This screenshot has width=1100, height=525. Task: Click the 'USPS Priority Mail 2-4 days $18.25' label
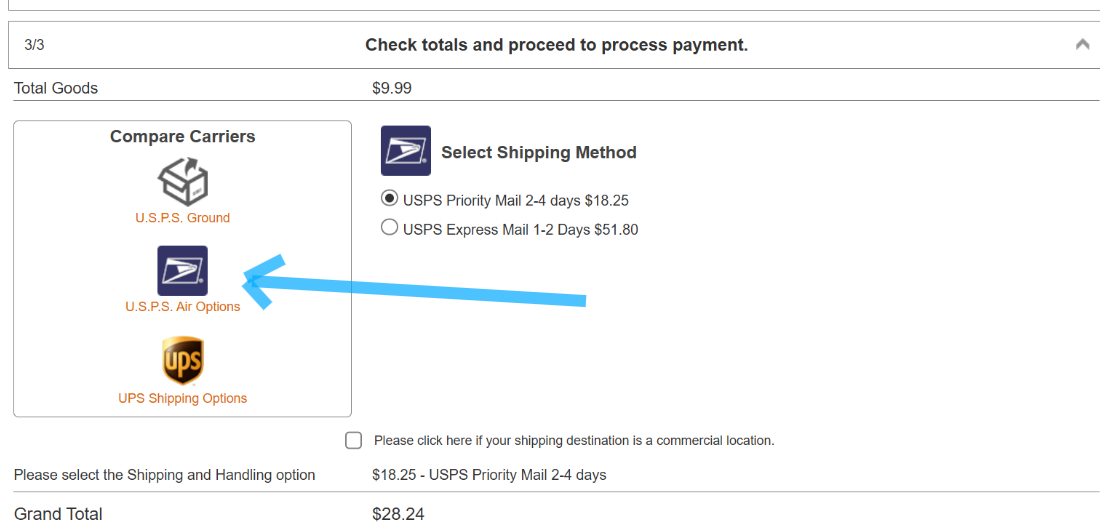(516, 200)
